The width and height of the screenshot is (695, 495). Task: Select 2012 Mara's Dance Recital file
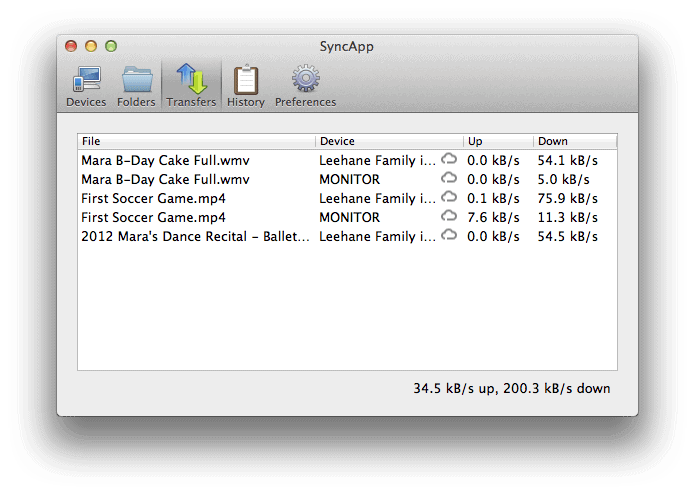point(195,236)
